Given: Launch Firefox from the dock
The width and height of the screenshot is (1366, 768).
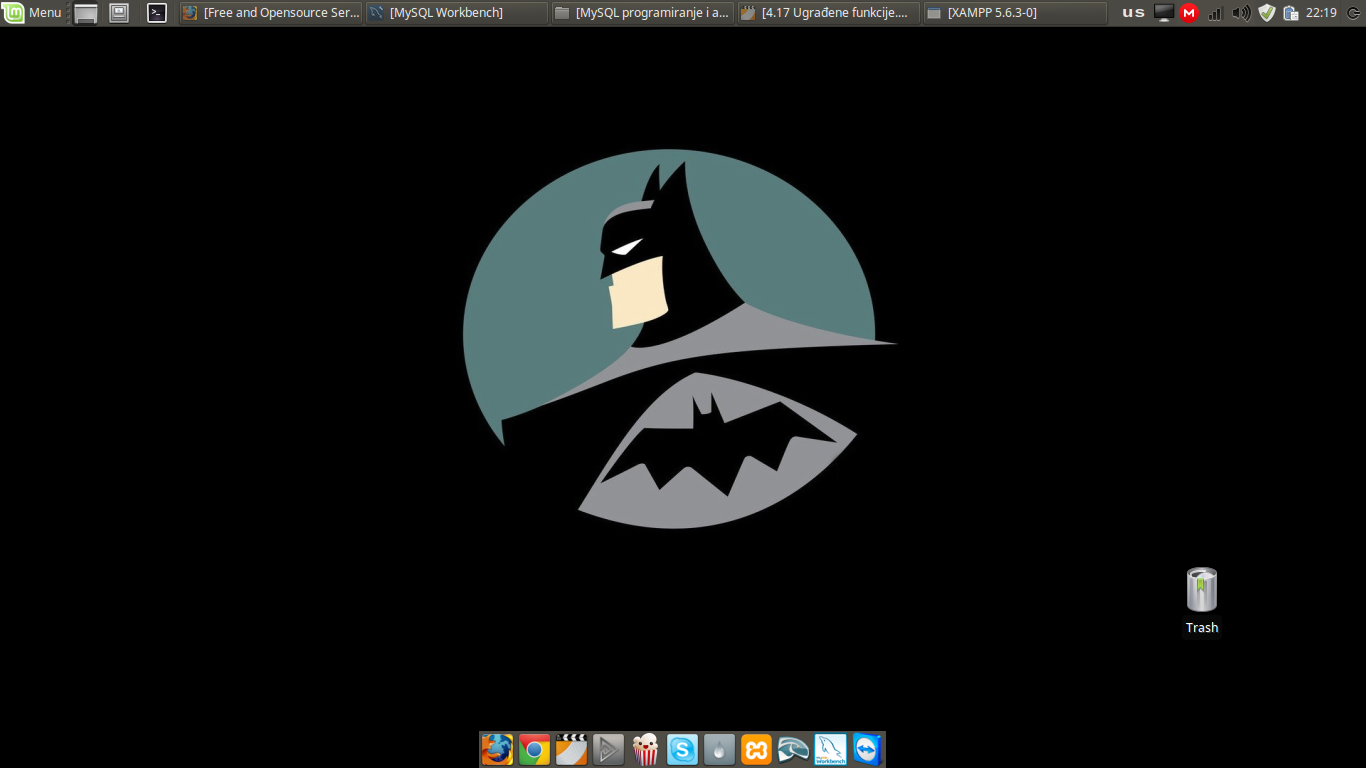Looking at the screenshot, I should click(x=497, y=749).
